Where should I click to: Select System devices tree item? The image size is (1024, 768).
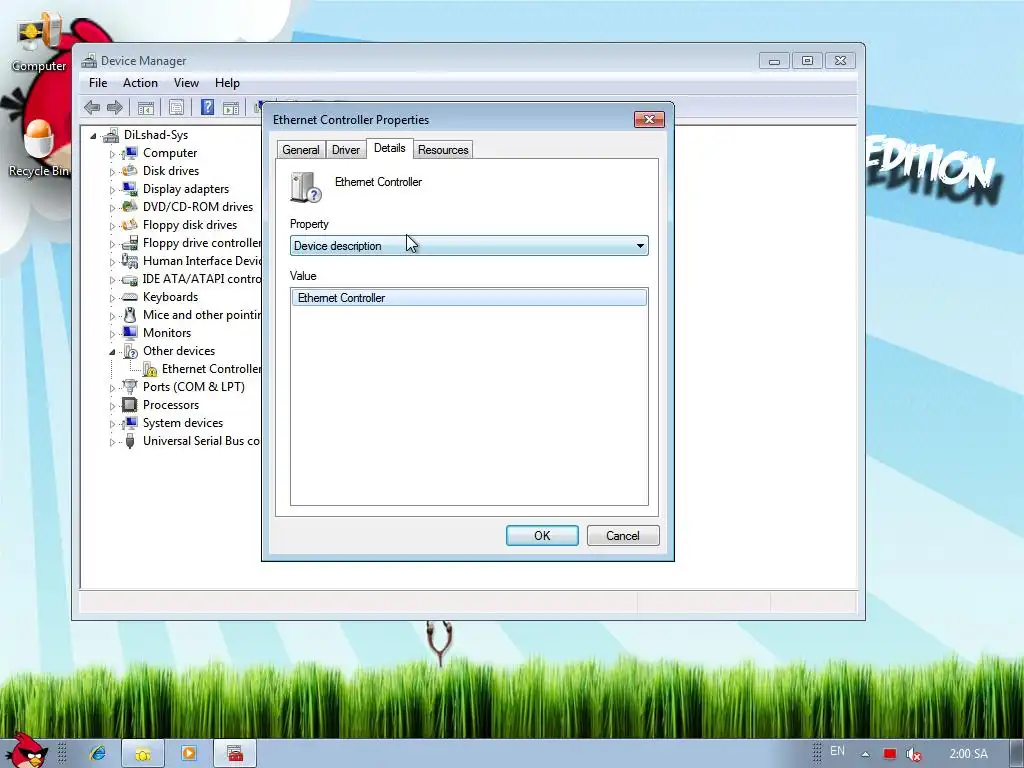tap(183, 423)
